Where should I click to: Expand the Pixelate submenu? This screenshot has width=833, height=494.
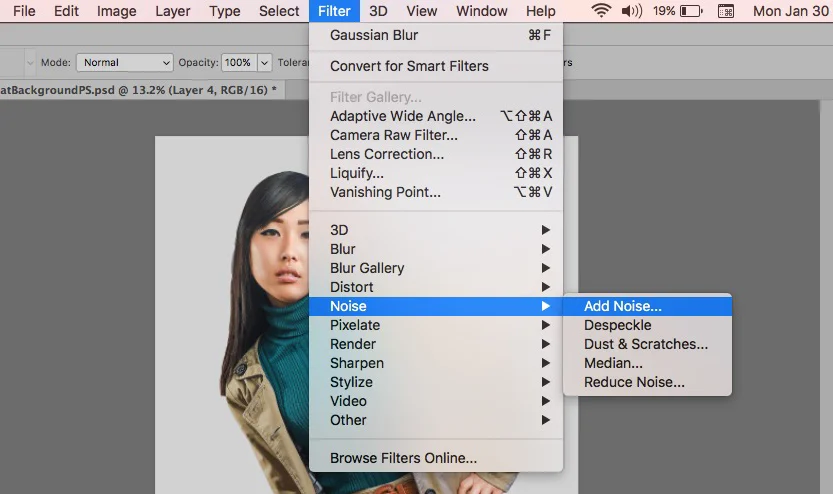436,325
